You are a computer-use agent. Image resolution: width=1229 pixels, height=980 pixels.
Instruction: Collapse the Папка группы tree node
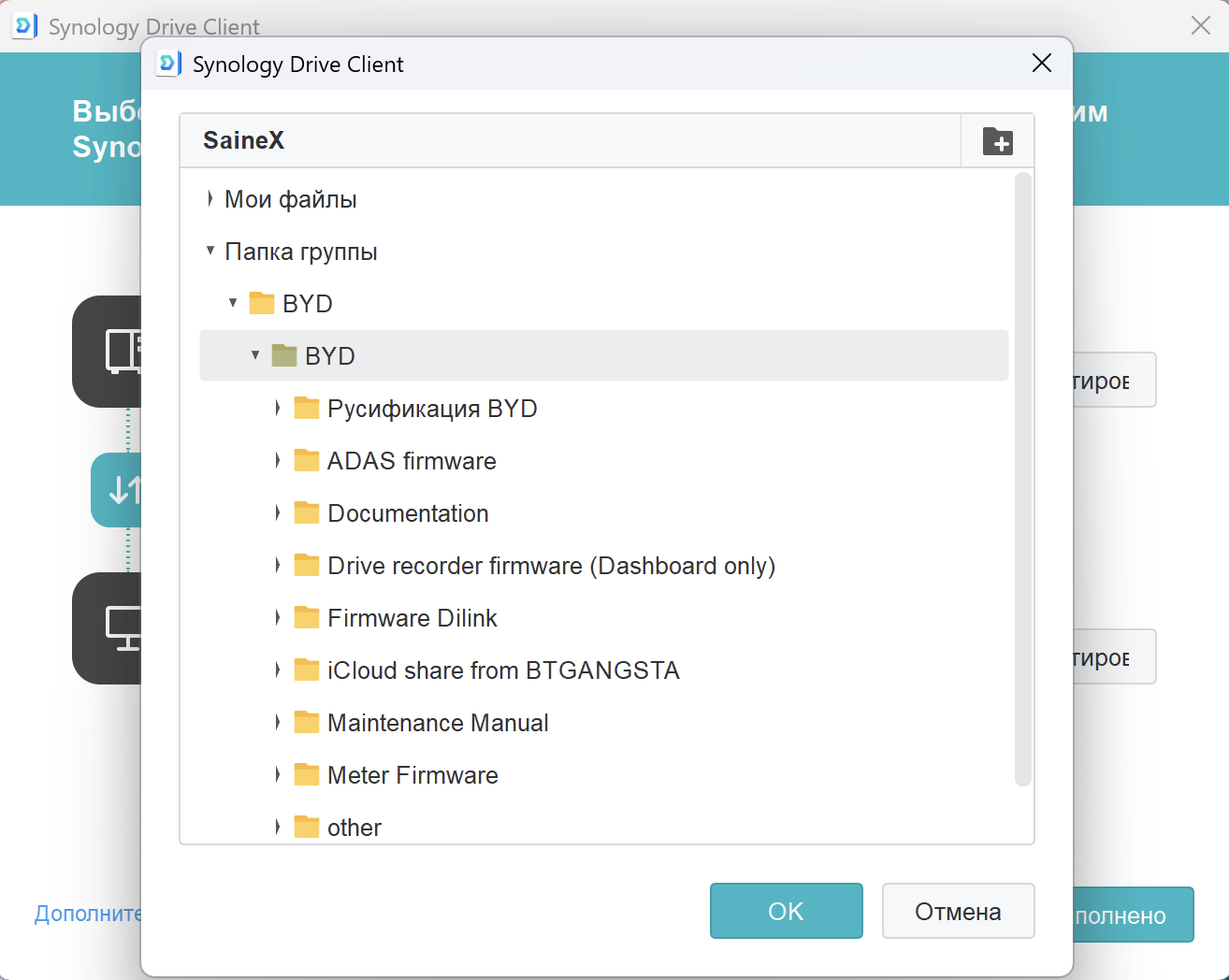210,251
